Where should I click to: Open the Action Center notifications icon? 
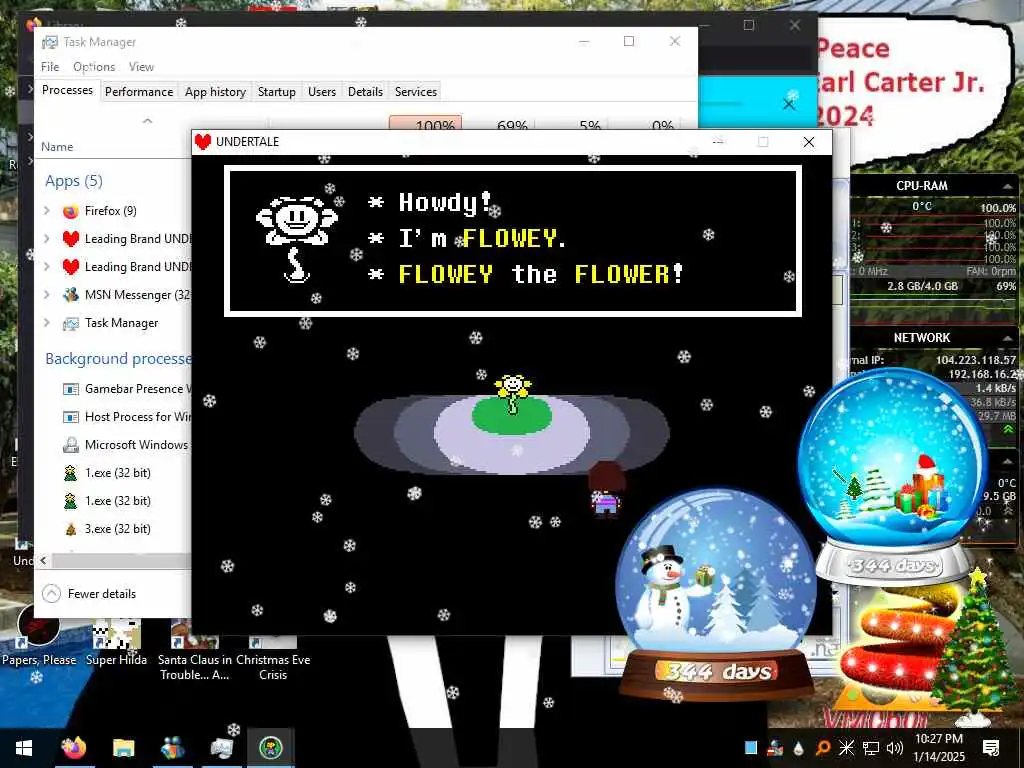(x=991, y=748)
